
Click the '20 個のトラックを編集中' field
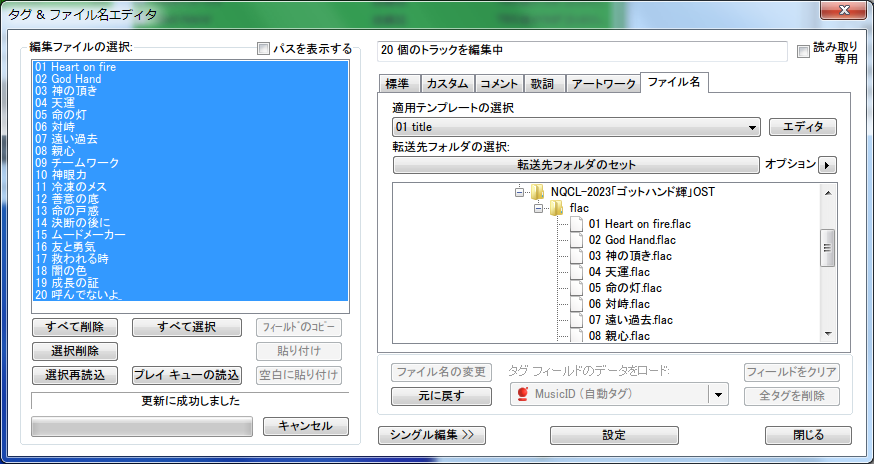[582, 51]
